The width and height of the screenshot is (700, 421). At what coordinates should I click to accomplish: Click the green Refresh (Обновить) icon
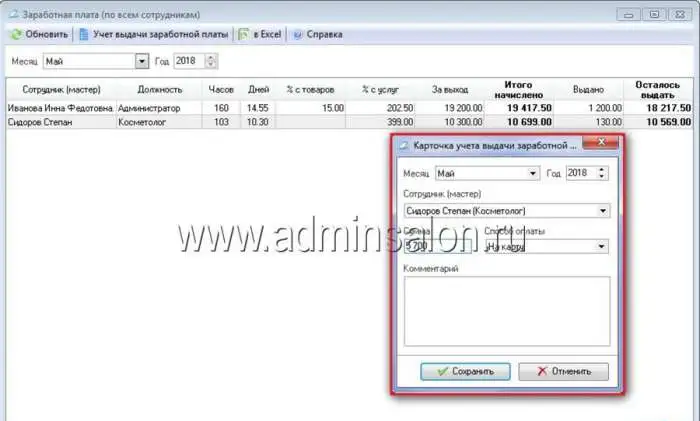pos(17,34)
